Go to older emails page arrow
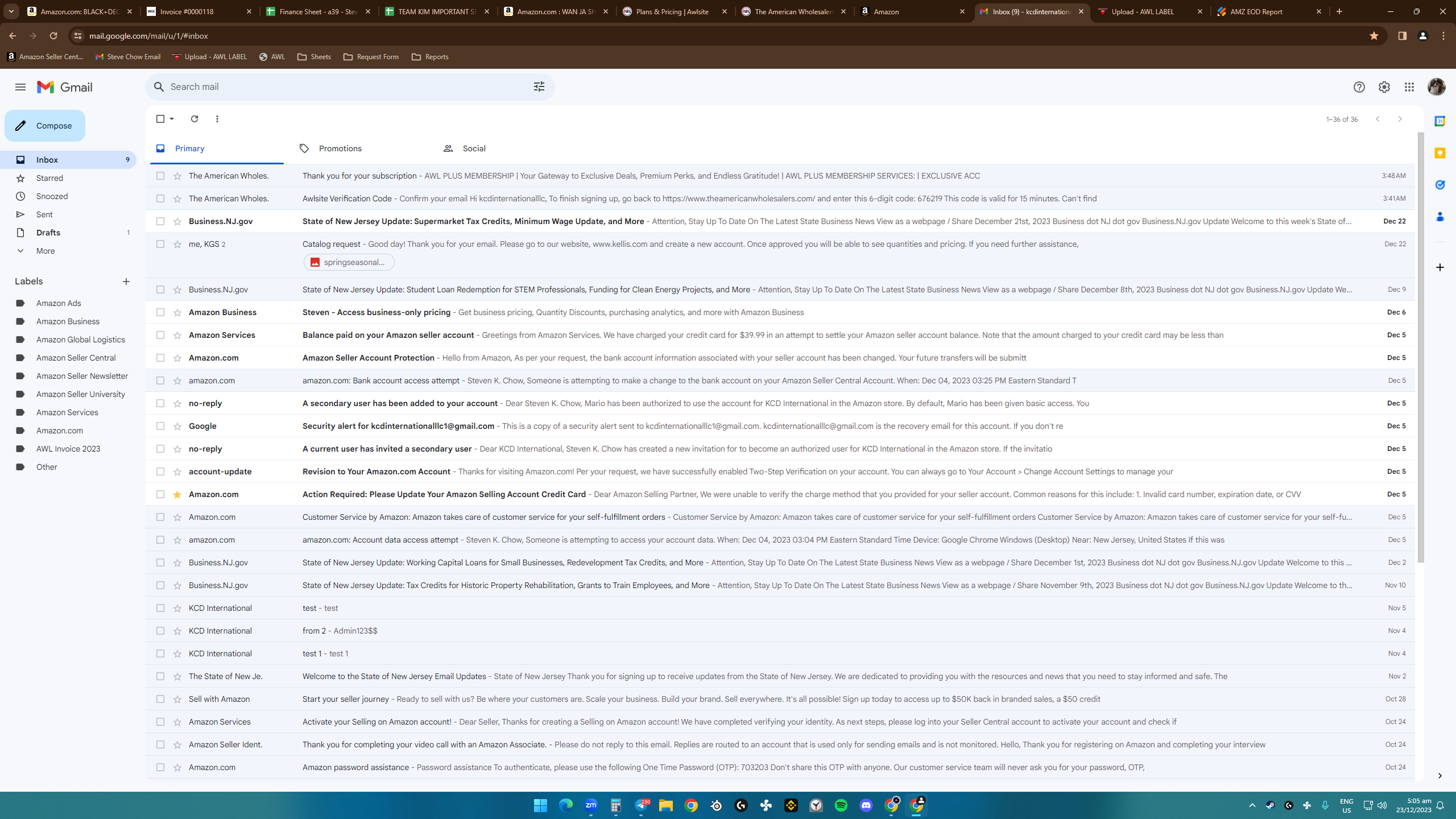 1400,119
